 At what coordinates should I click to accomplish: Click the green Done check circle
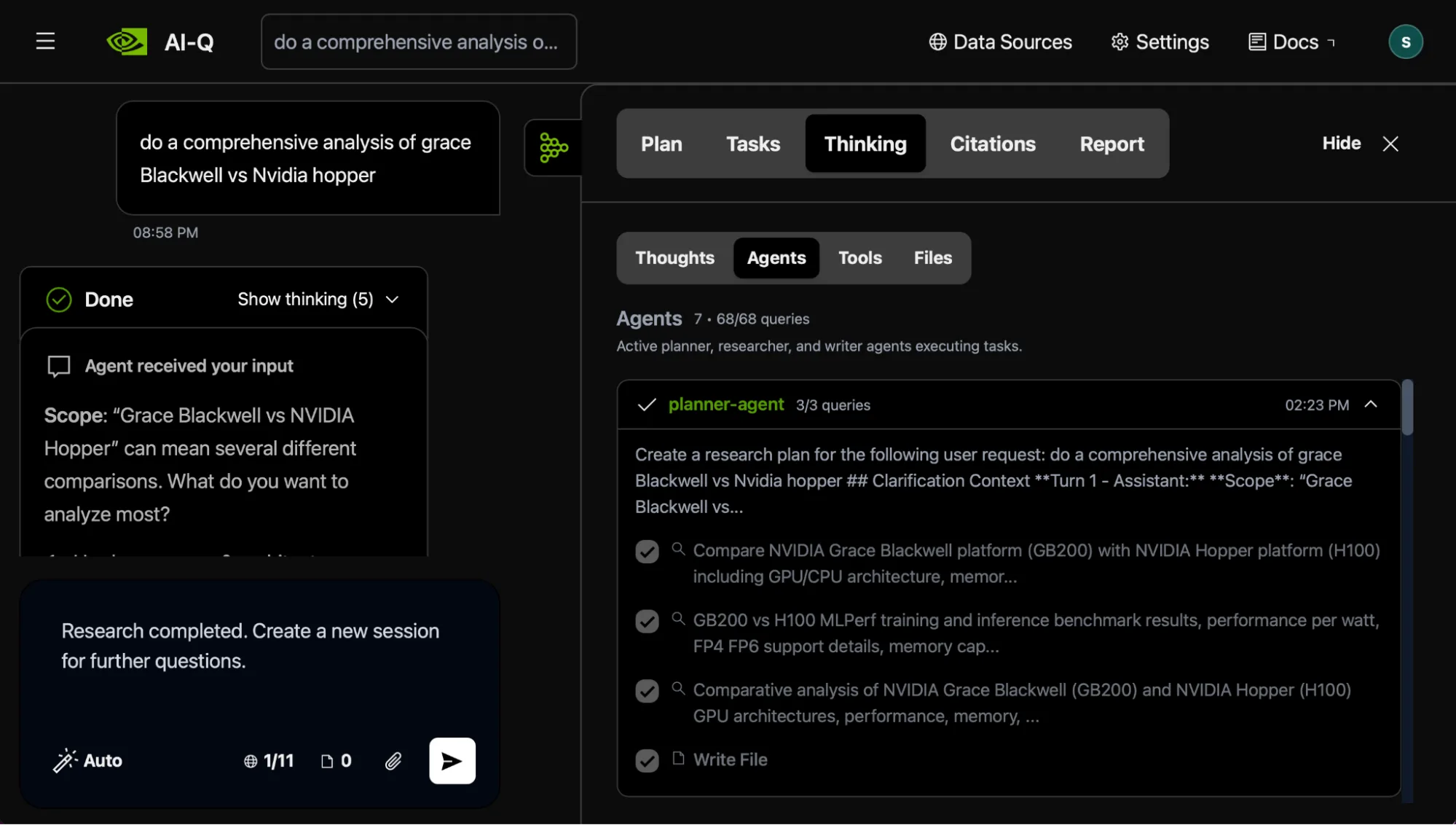point(58,299)
